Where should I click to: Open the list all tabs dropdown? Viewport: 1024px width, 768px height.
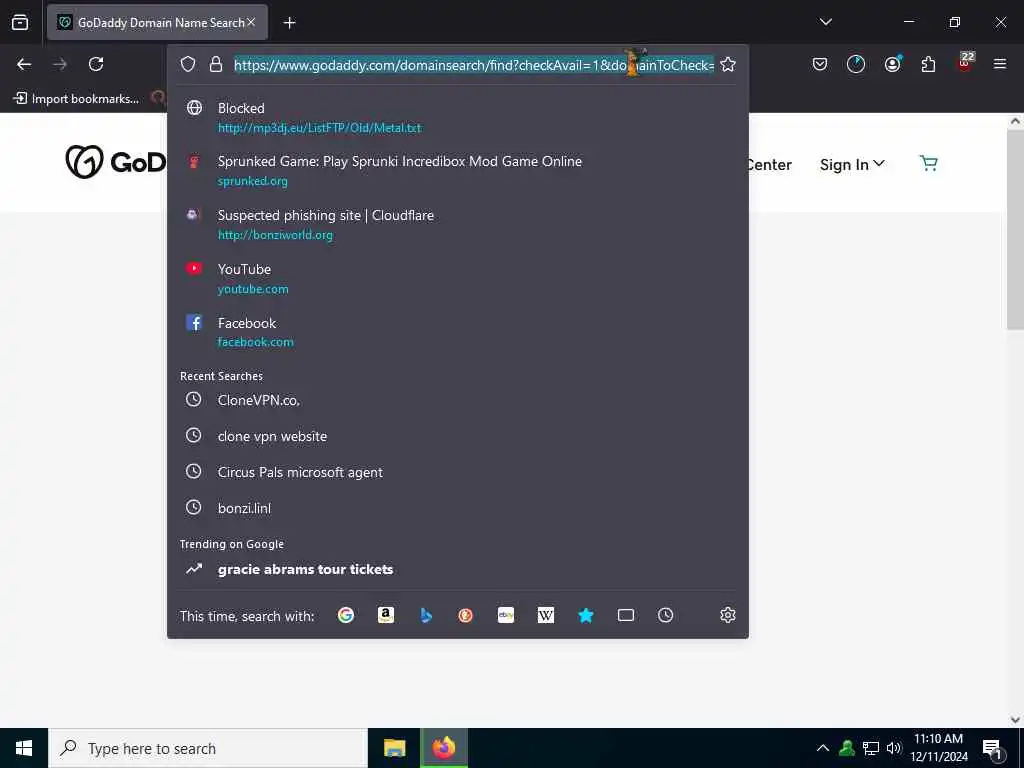click(x=826, y=22)
